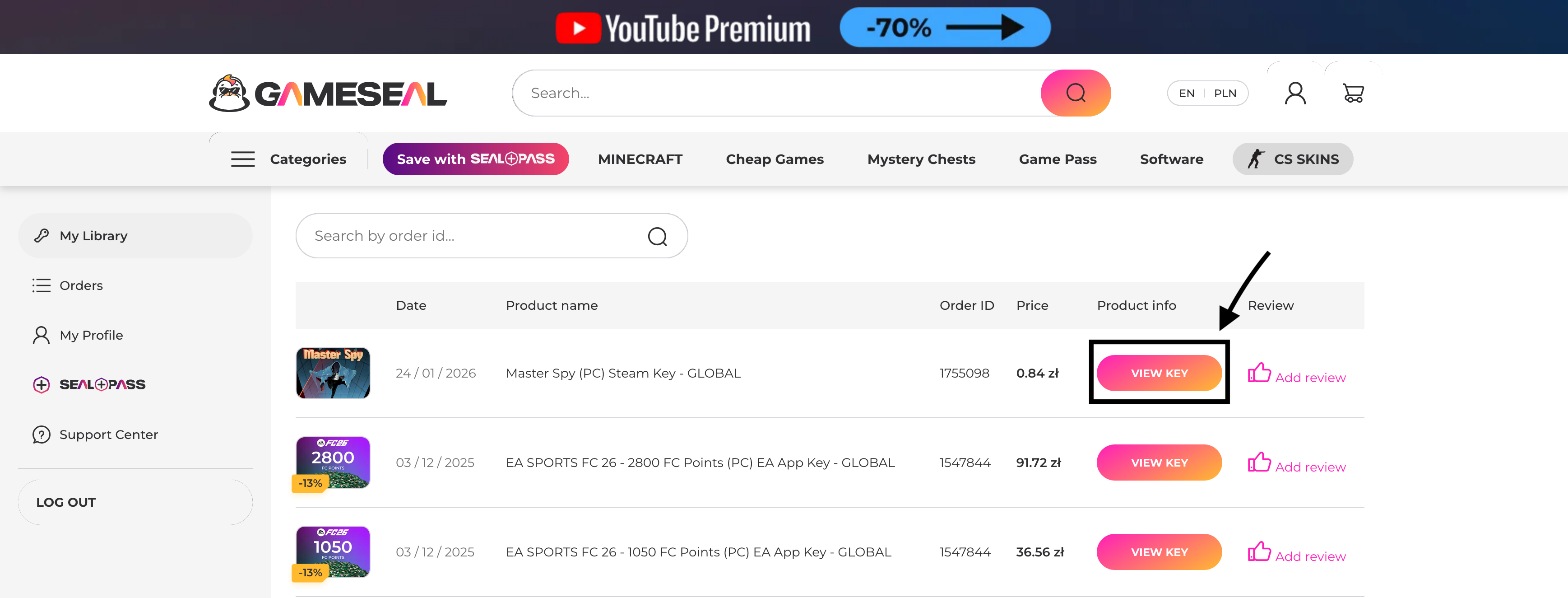Viewport: 1568px width, 598px height.
Task: Add review for 1050 FC Points
Action: click(x=1309, y=556)
